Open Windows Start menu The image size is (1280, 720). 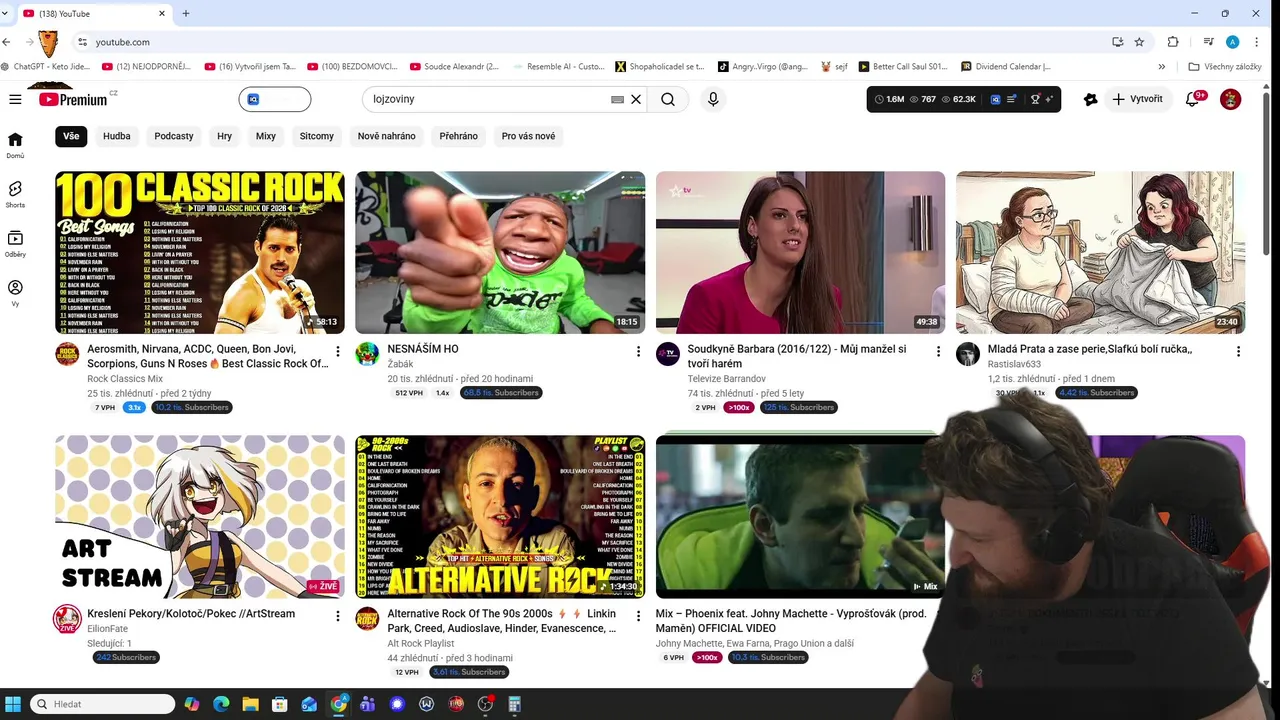coord(14,704)
